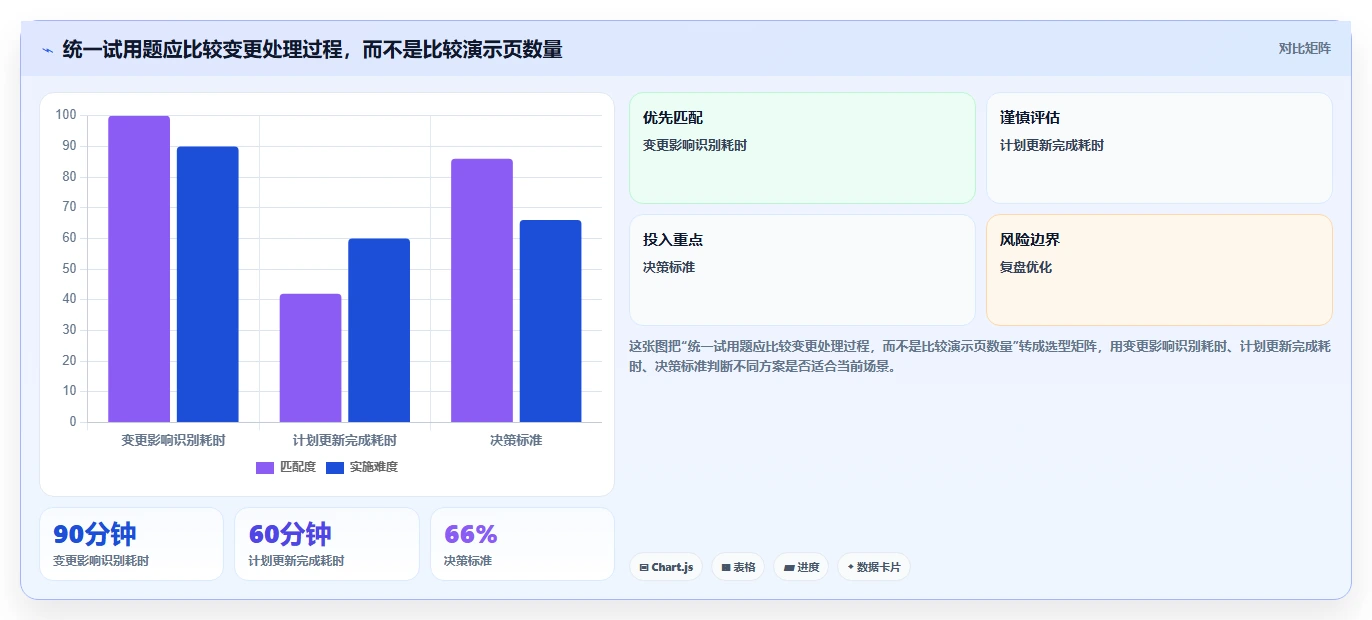
Task: Click y-axis value 50
Action: [69, 268]
